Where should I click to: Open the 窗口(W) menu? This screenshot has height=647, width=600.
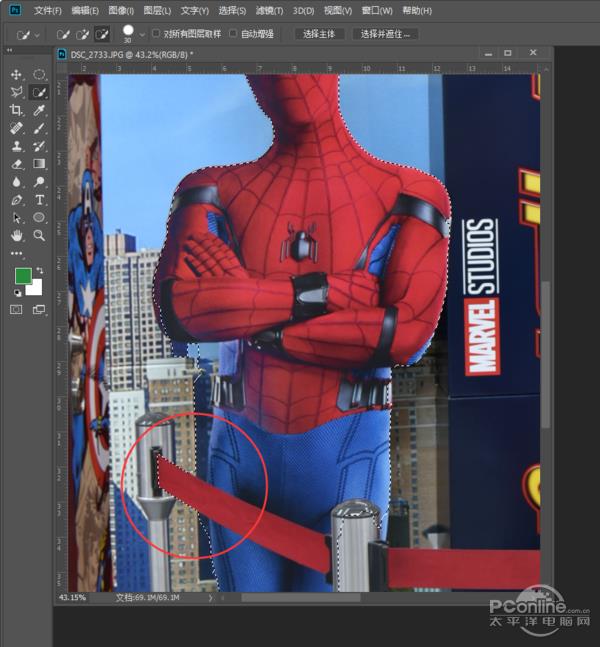click(377, 10)
